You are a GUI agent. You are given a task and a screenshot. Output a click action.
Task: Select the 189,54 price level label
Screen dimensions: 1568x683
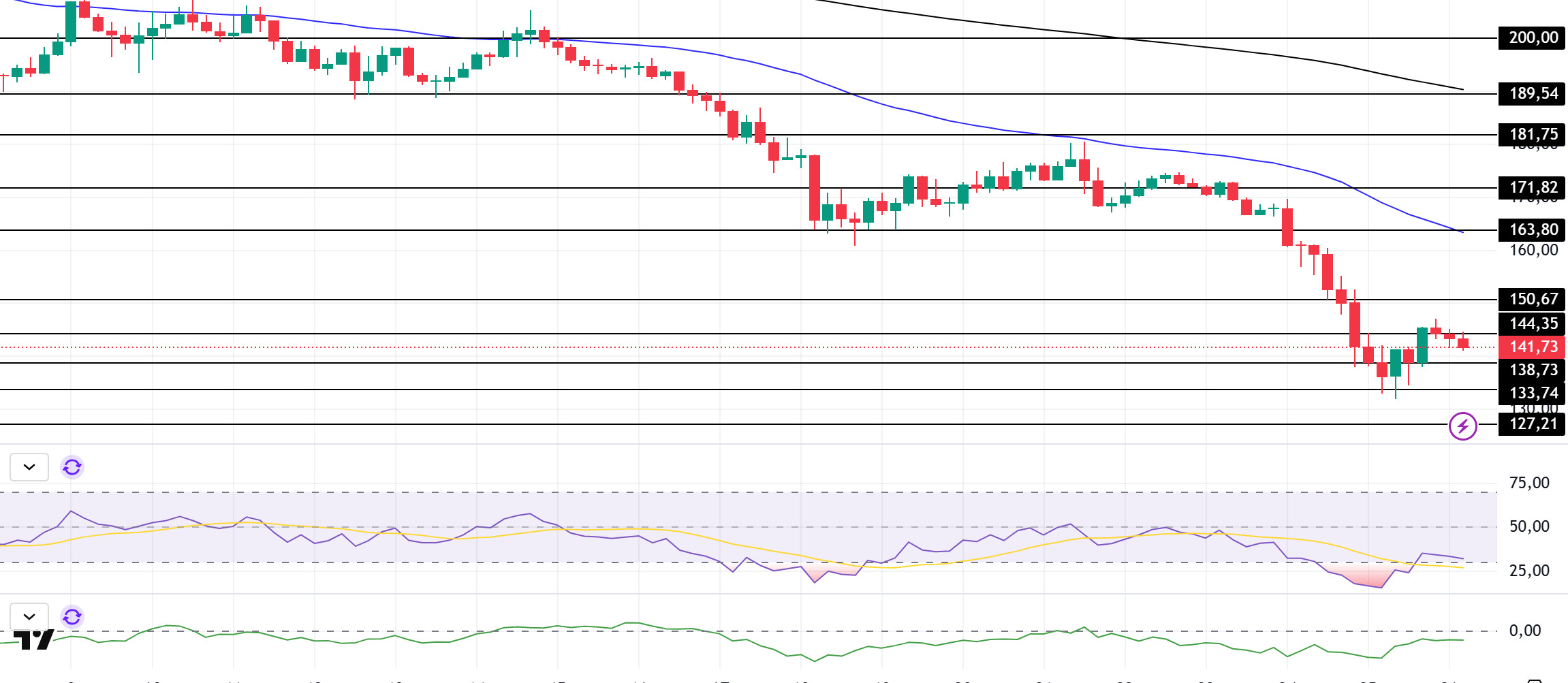click(1532, 93)
